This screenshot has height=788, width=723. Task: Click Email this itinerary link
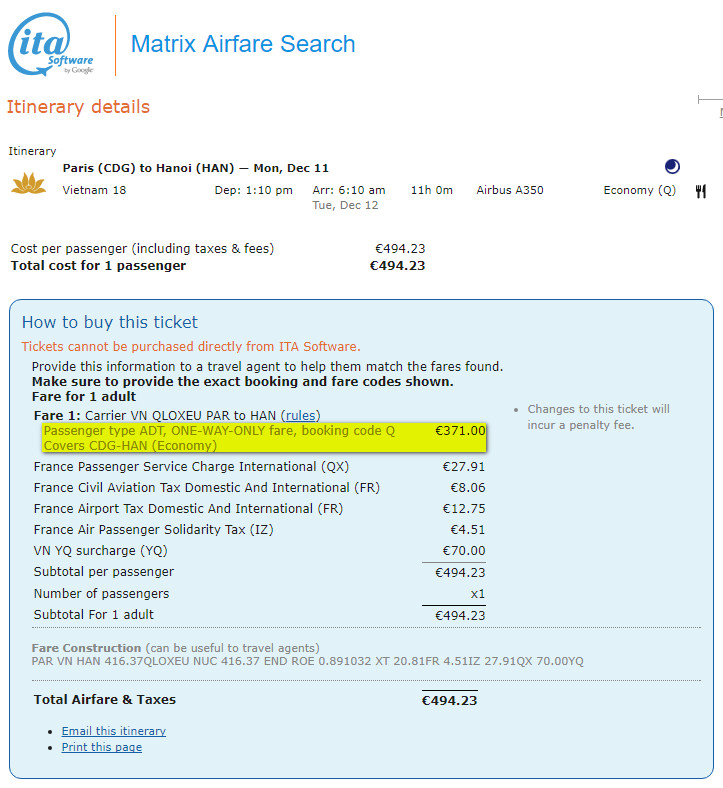113,731
